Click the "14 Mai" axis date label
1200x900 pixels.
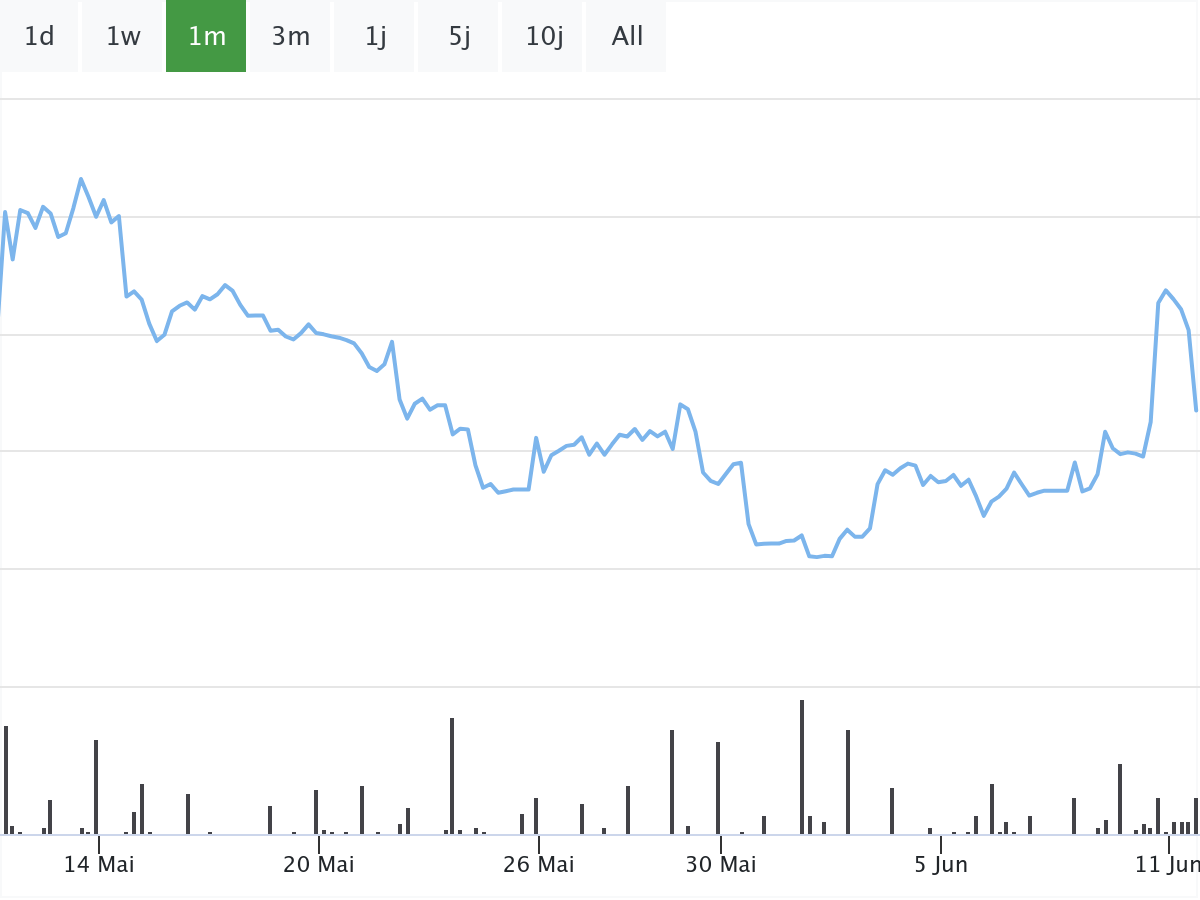tap(99, 864)
